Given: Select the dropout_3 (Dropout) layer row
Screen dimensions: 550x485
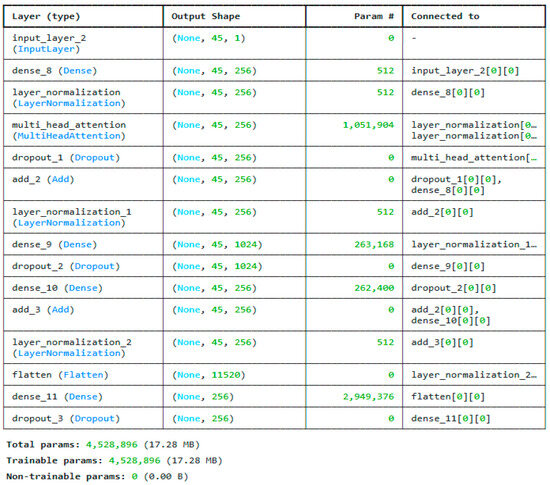Looking at the screenshot, I should (x=274, y=418).
